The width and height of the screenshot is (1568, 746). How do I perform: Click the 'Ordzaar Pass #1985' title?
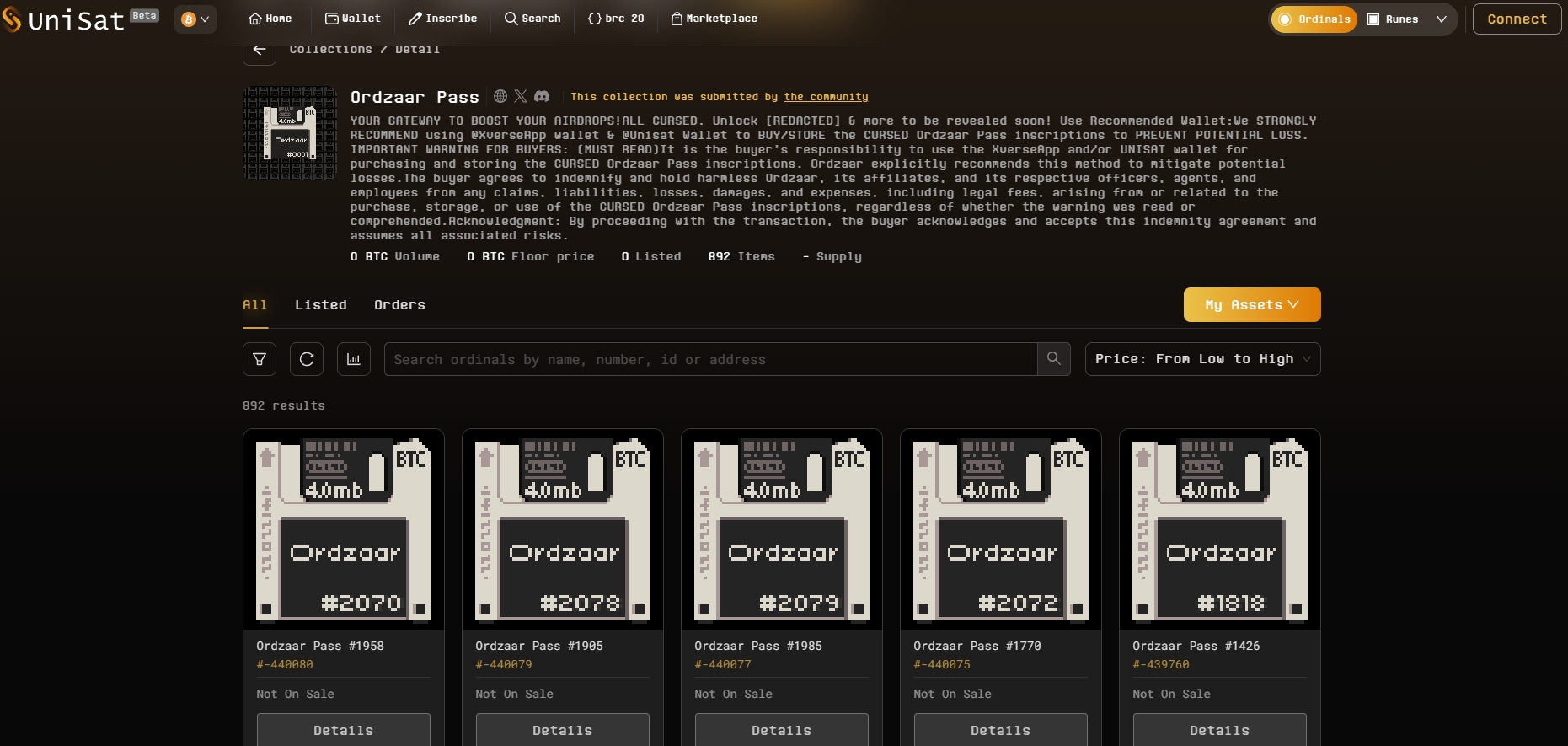pyautogui.click(x=758, y=646)
